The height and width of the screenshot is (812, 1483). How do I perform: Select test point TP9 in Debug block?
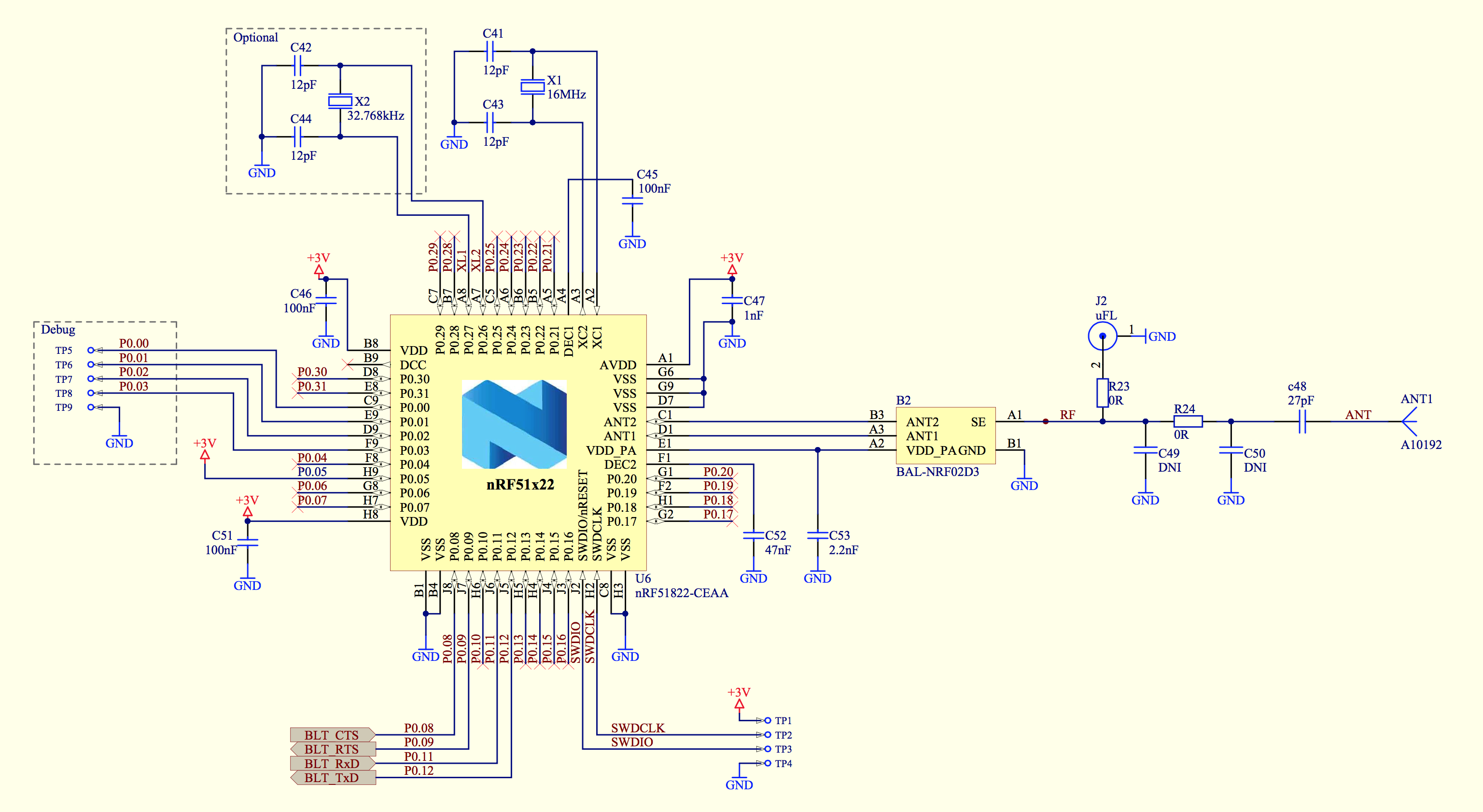(x=90, y=407)
